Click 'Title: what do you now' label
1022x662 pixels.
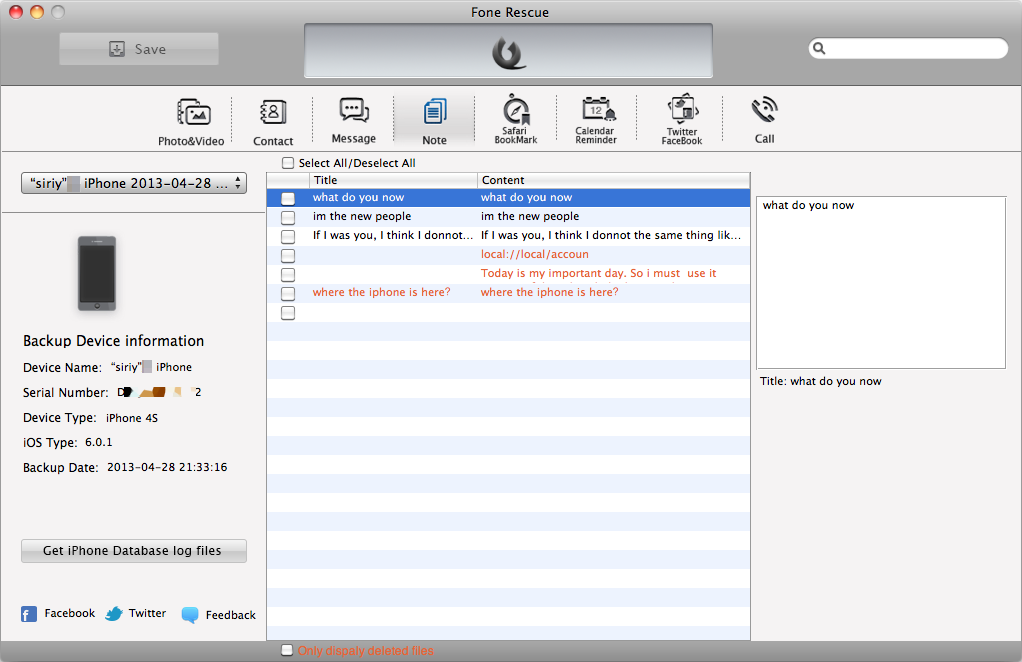[821, 381]
